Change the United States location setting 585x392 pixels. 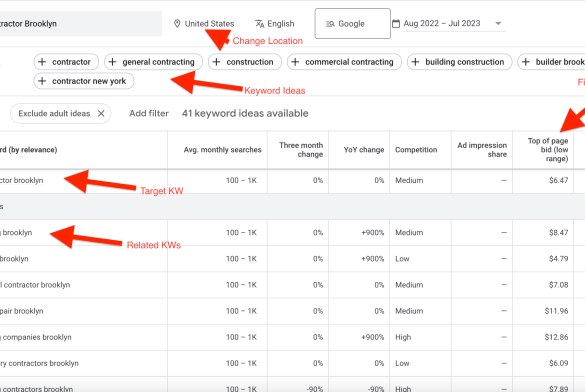point(204,23)
